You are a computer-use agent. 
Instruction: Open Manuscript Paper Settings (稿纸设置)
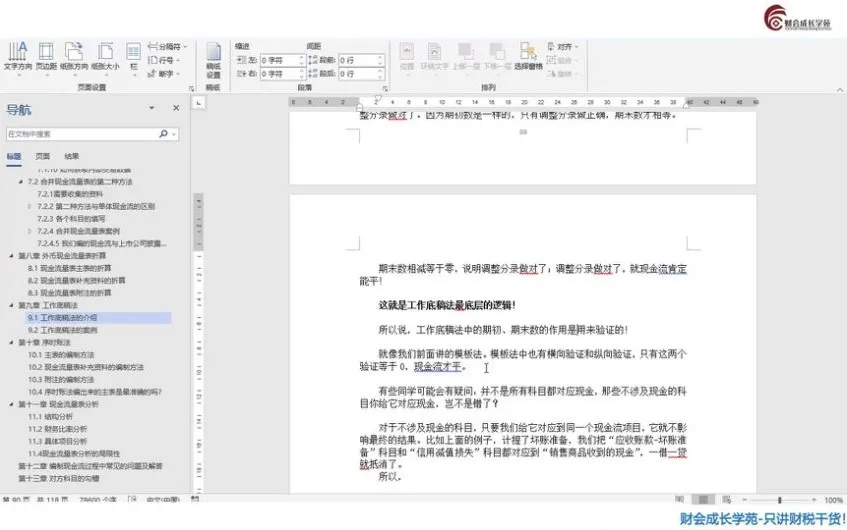pos(213,58)
